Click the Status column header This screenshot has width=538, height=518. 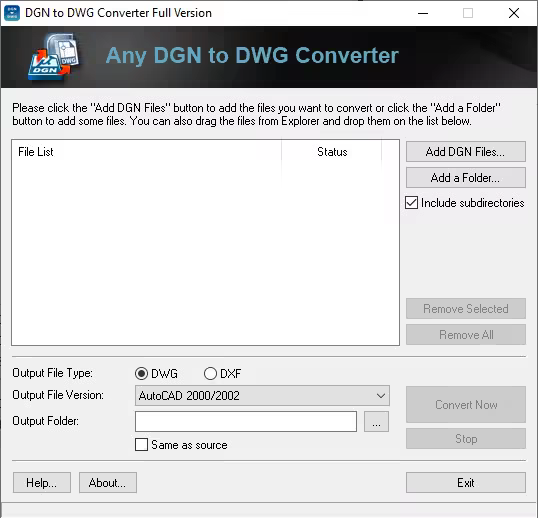coord(332,152)
